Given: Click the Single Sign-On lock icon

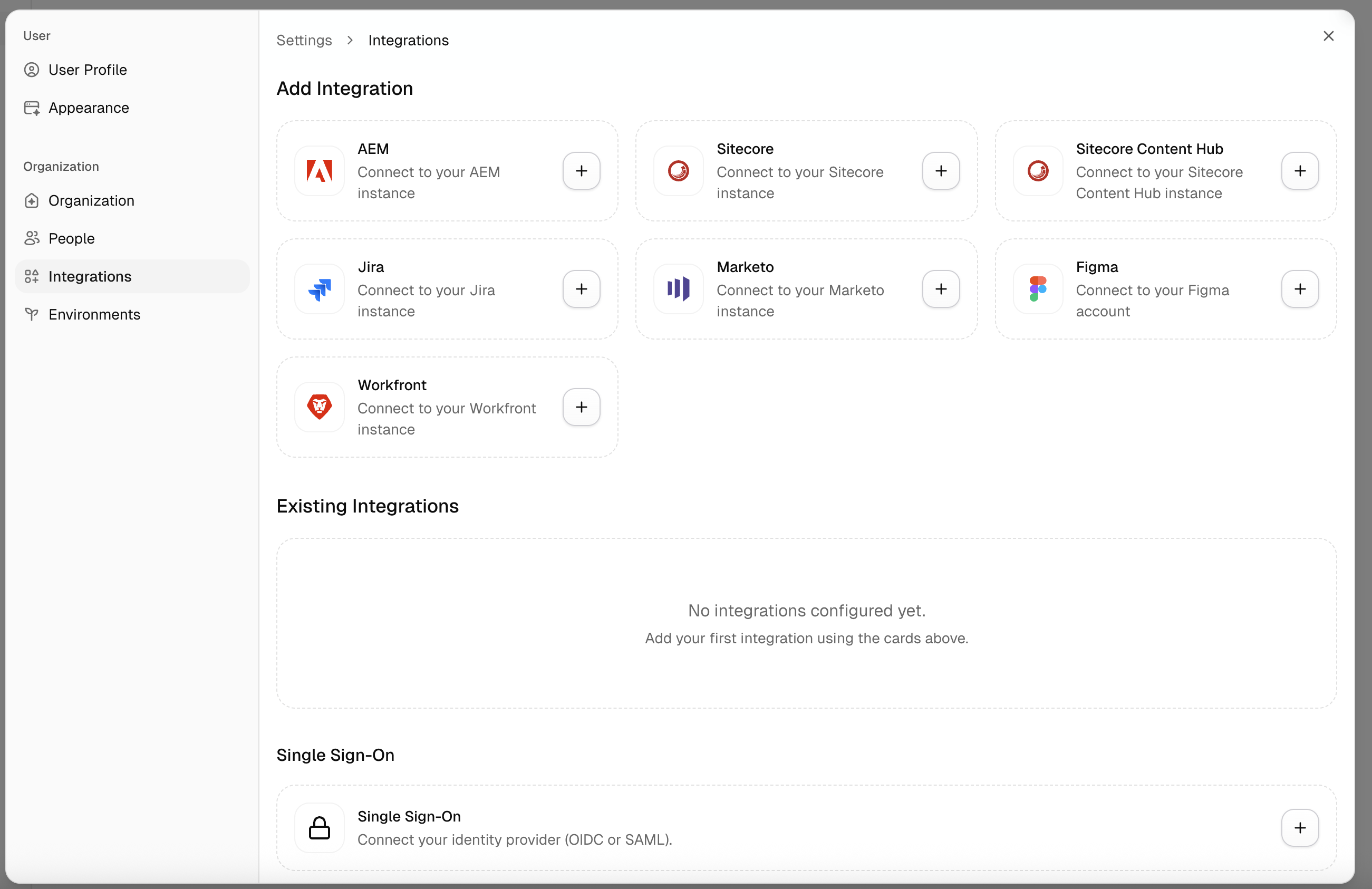Looking at the screenshot, I should (x=320, y=827).
